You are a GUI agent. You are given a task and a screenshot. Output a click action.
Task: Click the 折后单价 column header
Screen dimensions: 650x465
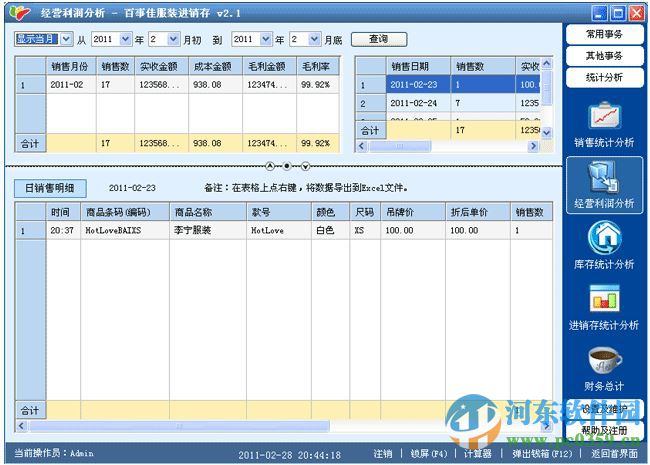(x=478, y=212)
